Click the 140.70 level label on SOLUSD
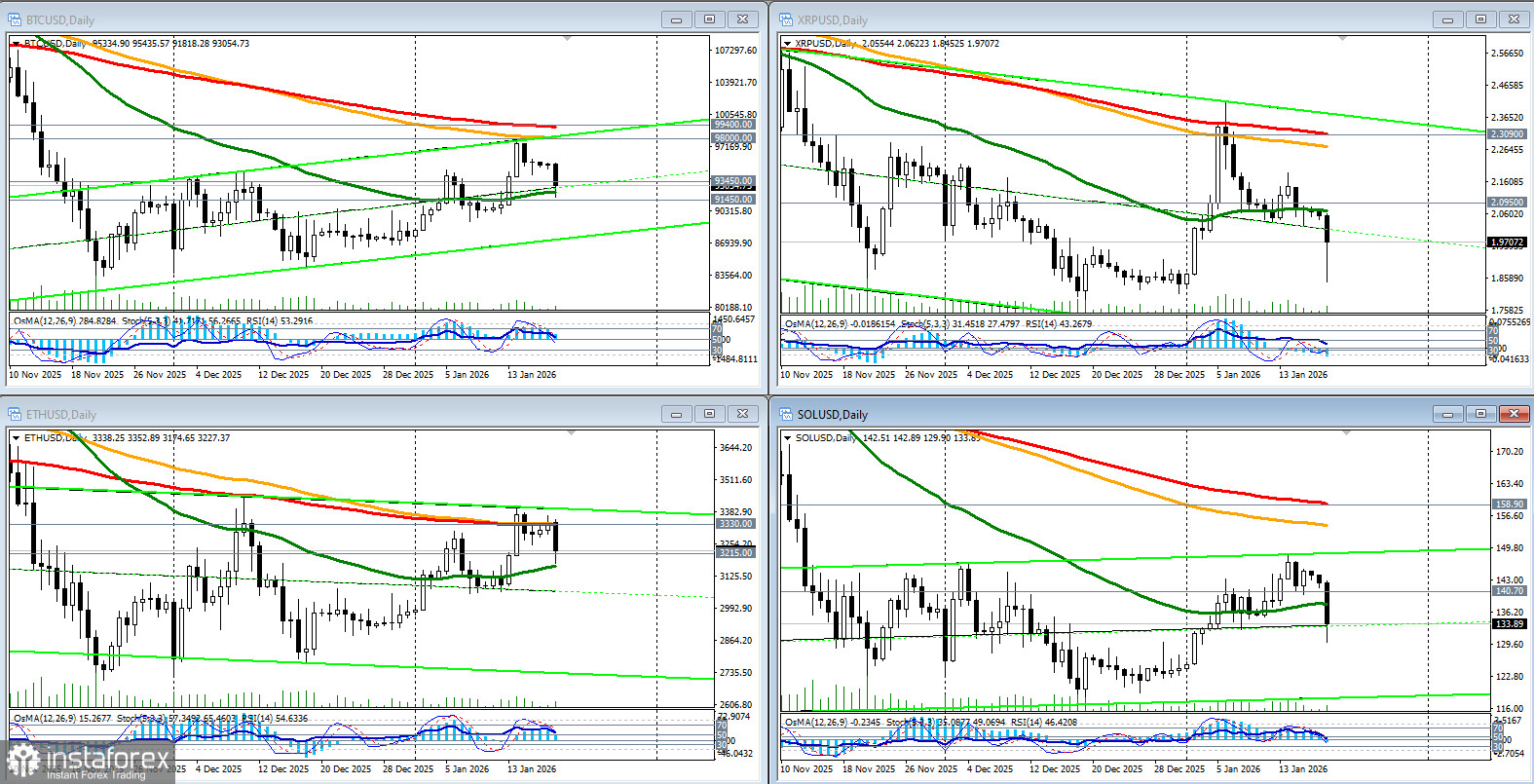Screen dimensions: 1534x784 [1510, 591]
